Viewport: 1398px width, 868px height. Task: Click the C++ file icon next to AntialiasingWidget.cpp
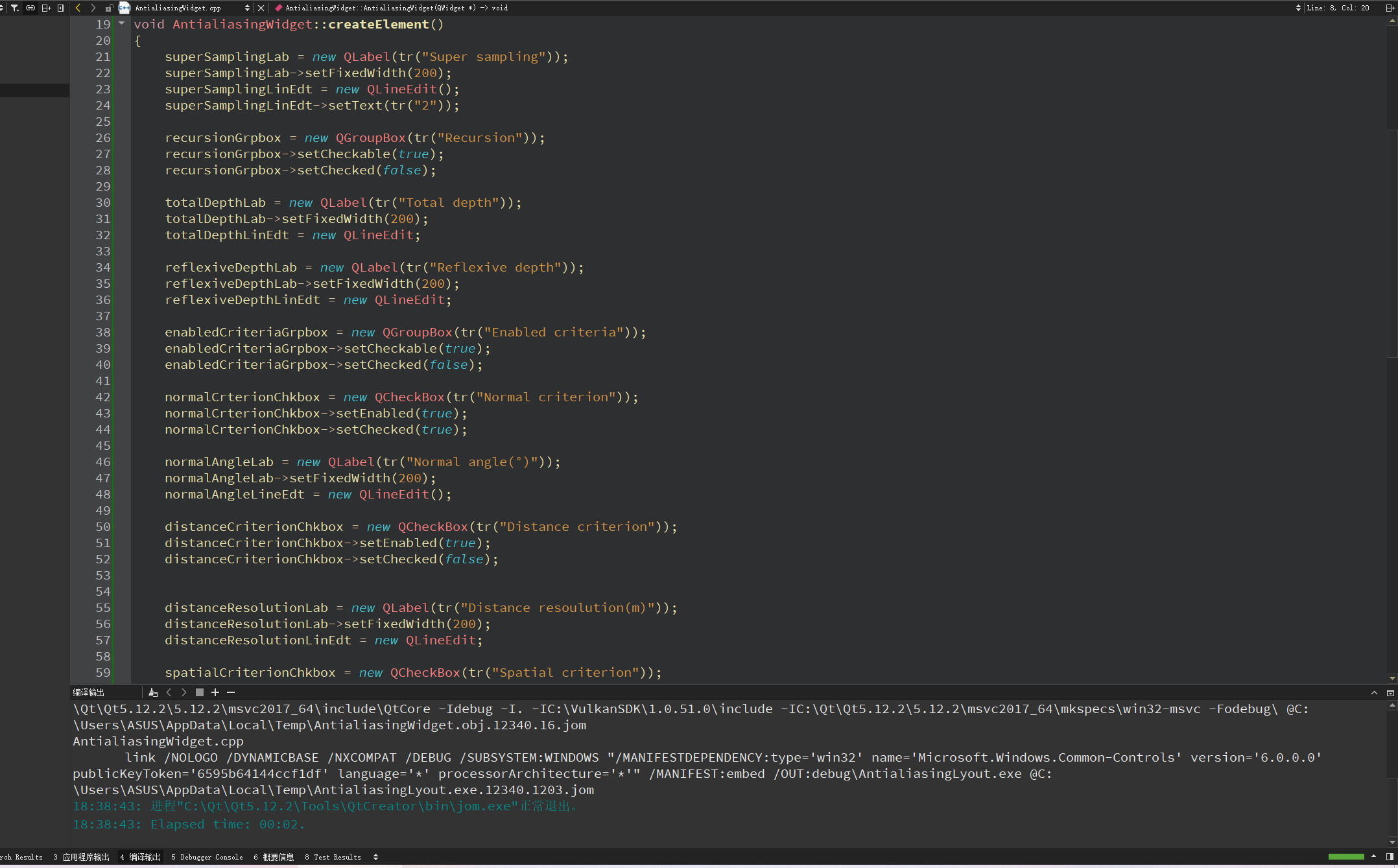tap(124, 8)
